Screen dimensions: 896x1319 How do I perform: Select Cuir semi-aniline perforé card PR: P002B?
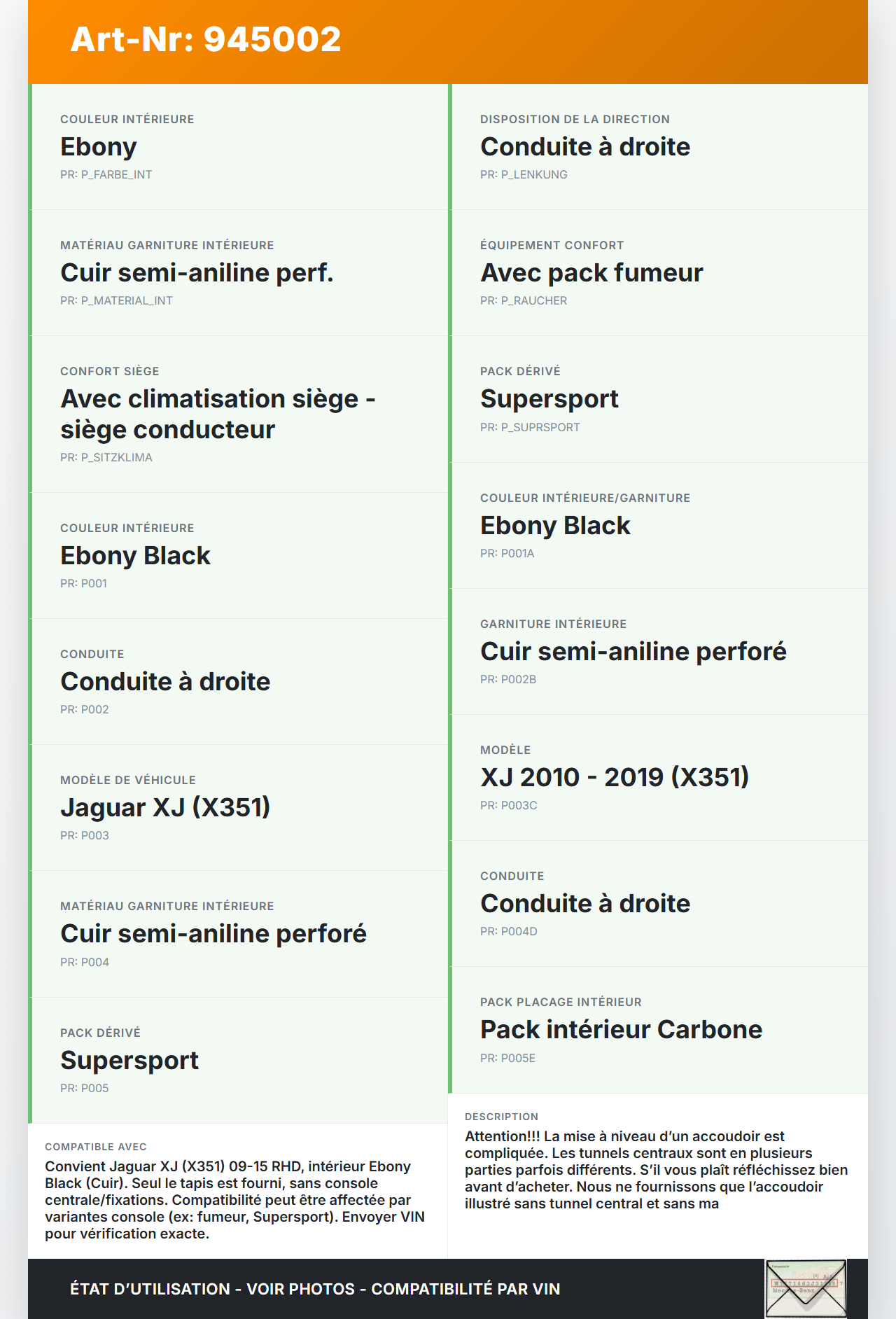(x=658, y=651)
